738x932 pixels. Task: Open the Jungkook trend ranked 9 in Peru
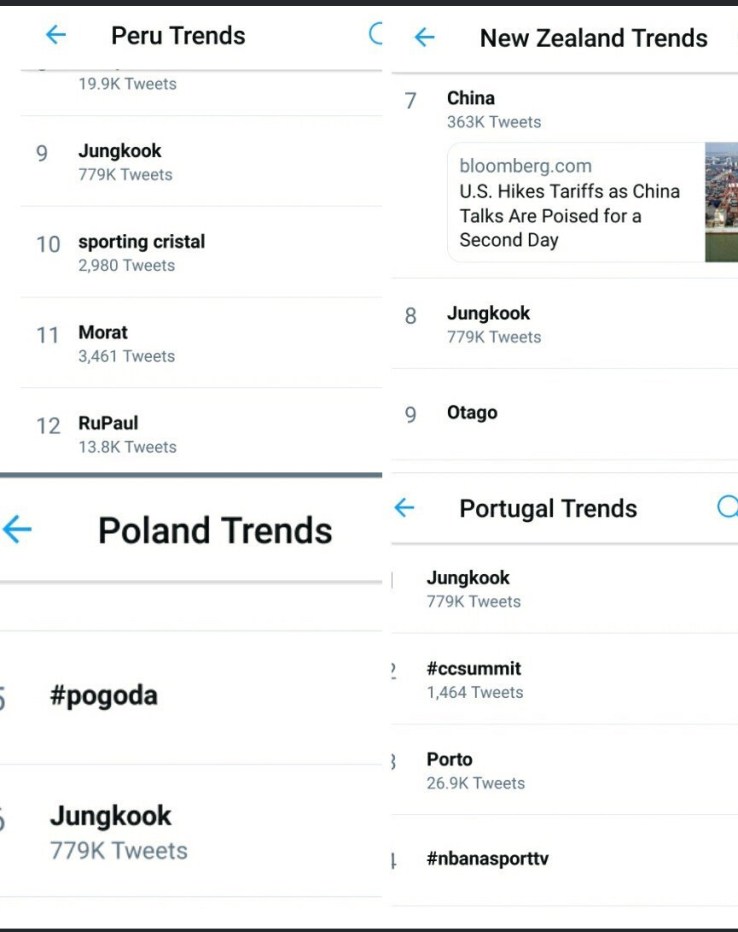[x=119, y=161]
